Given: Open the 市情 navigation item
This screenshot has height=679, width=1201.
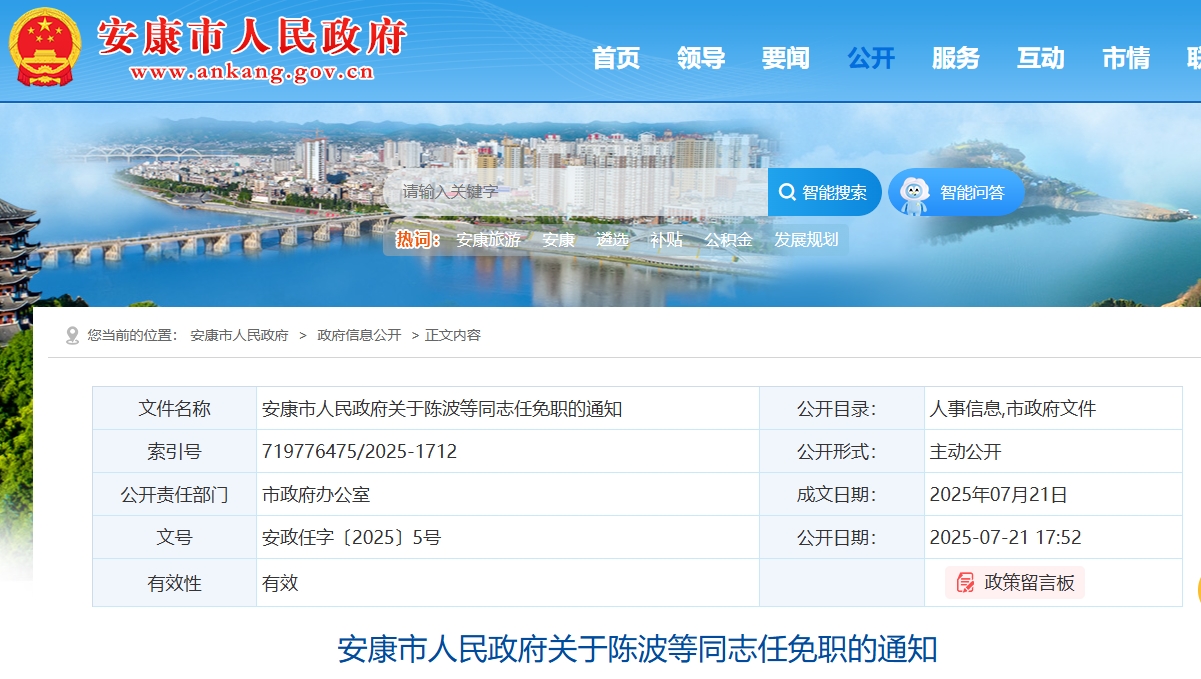Looking at the screenshot, I should pyautogui.click(x=1126, y=59).
